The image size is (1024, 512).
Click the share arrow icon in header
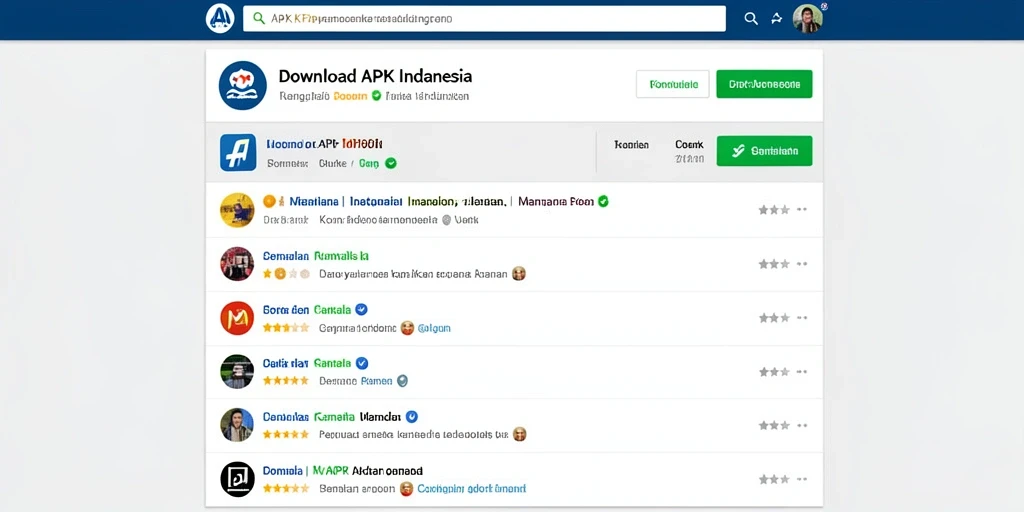pyautogui.click(x=777, y=19)
